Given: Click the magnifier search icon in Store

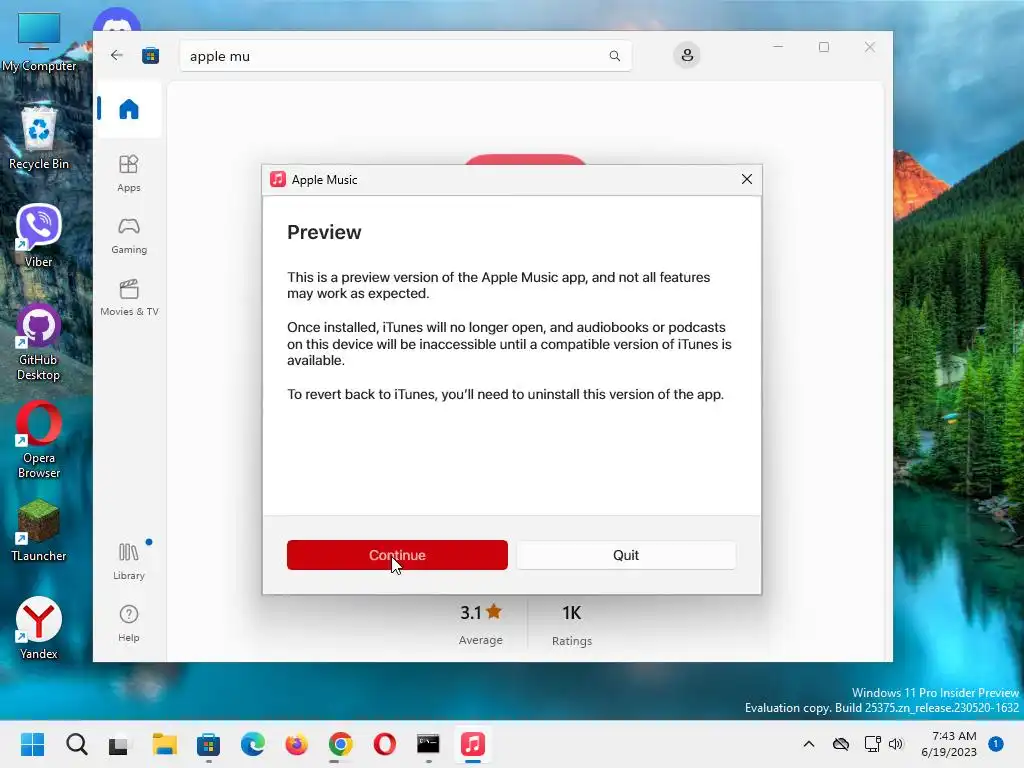Looking at the screenshot, I should click(x=615, y=56).
